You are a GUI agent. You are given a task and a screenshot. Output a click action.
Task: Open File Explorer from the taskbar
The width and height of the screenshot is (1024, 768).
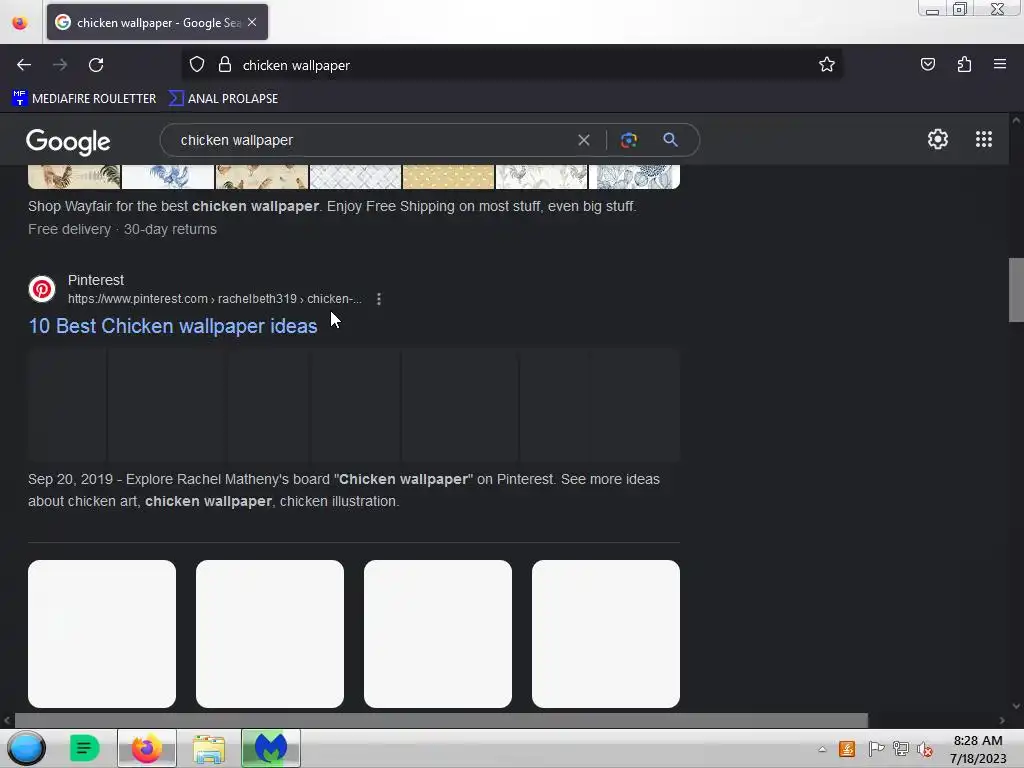point(209,748)
